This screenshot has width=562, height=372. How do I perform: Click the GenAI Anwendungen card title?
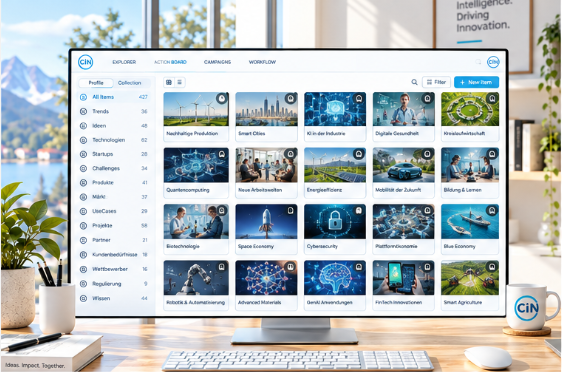coord(329,302)
